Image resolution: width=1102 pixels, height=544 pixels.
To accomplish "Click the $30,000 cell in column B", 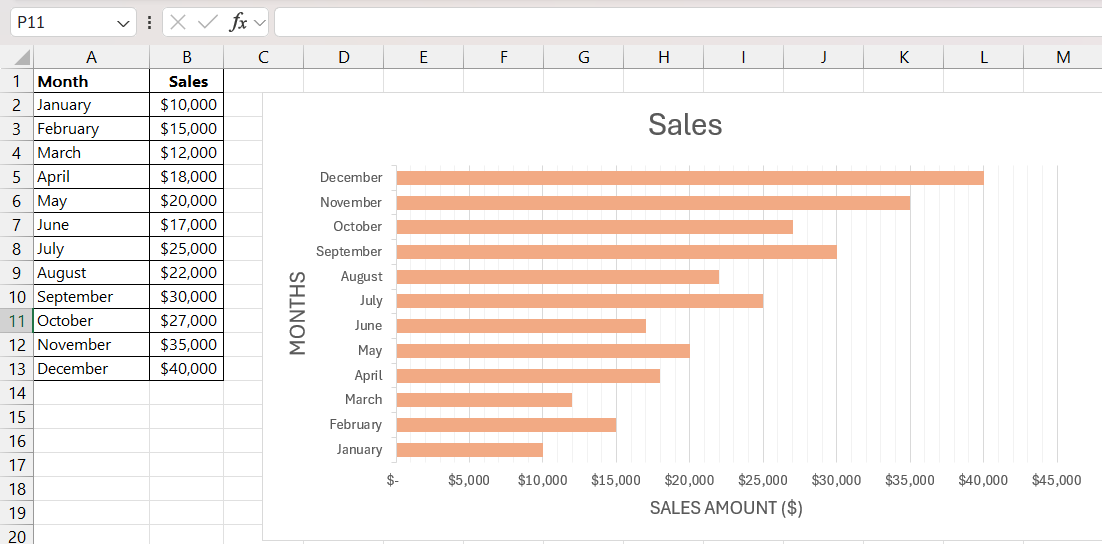I will (x=186, y=296).
